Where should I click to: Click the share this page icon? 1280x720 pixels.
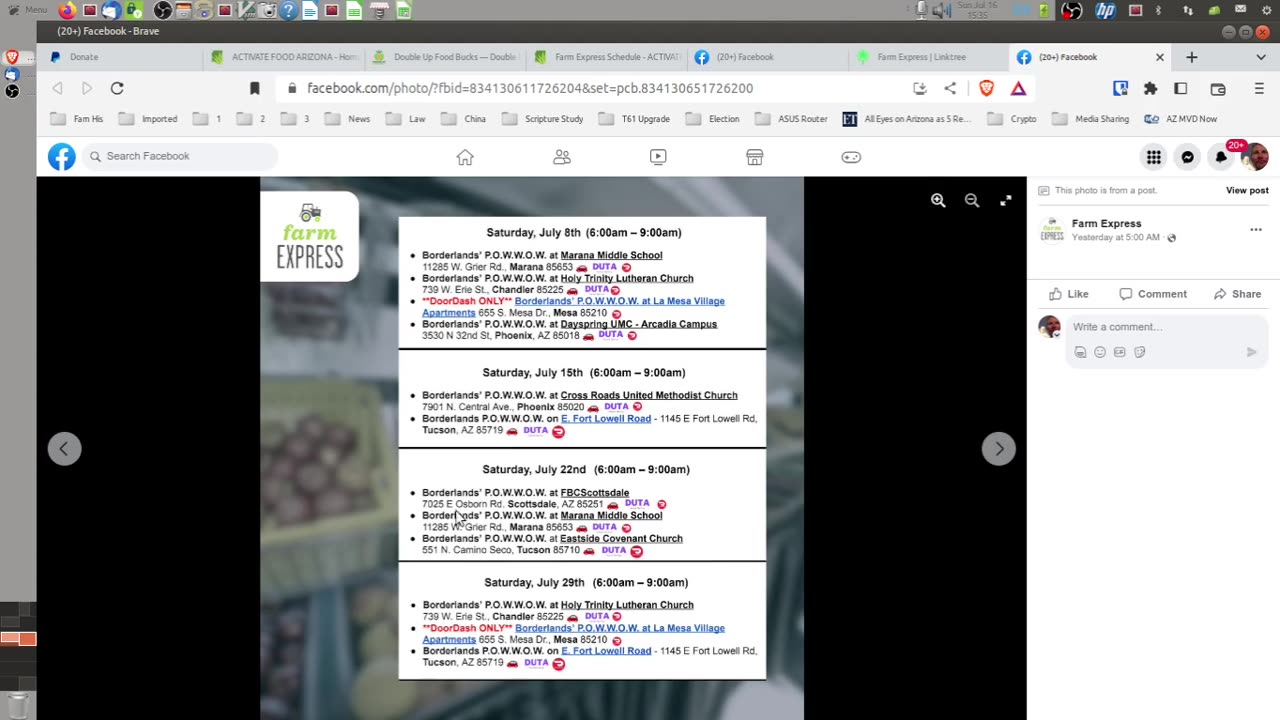click(950, 88)
